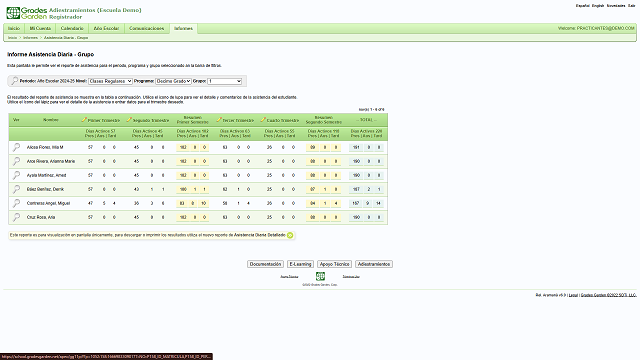Click the Tercer Trimestre column header
The image size is (640, 360).
238,120
